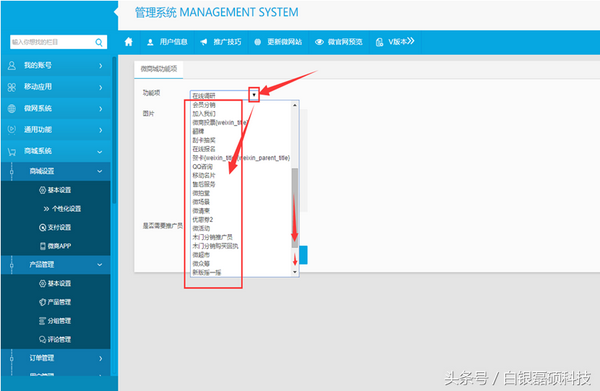The width and height of the screenshot is (600, 391).
Task: Choose 木门分销购买回执 from the list
Action: 215,246
